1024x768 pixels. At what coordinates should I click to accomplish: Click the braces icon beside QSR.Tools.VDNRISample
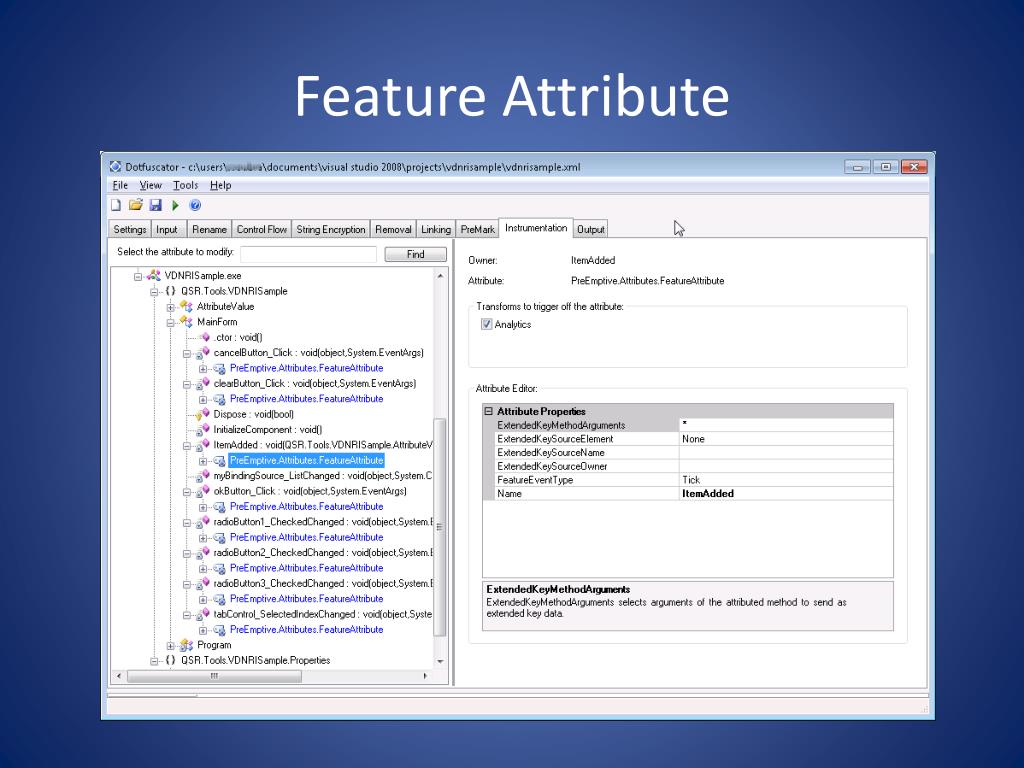click(170, 291)
